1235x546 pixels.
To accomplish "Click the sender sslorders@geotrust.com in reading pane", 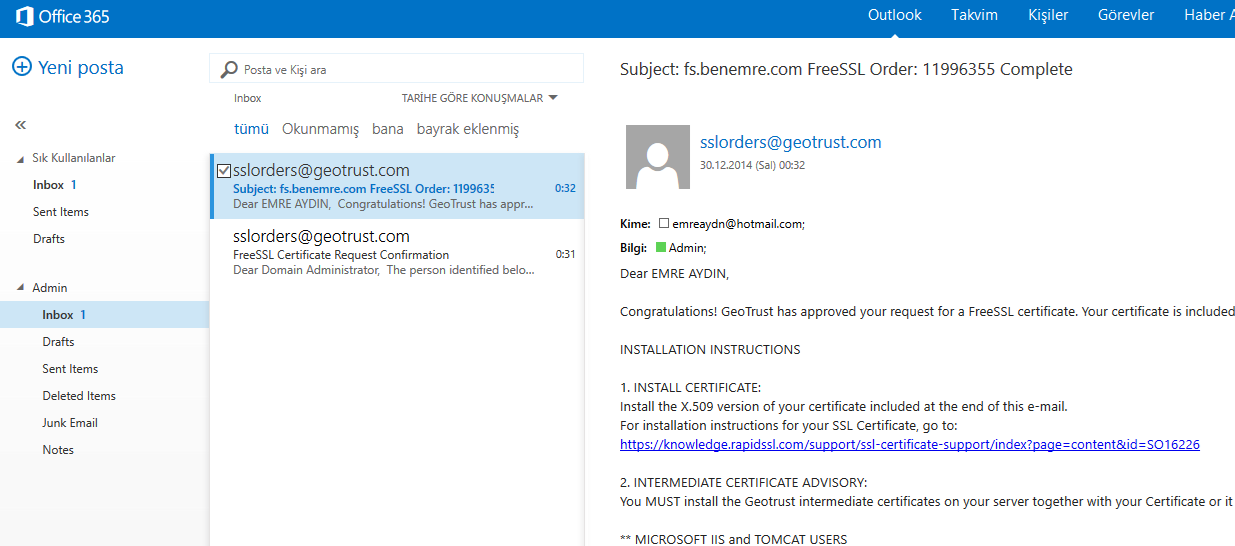I will [x=791, y=142].
